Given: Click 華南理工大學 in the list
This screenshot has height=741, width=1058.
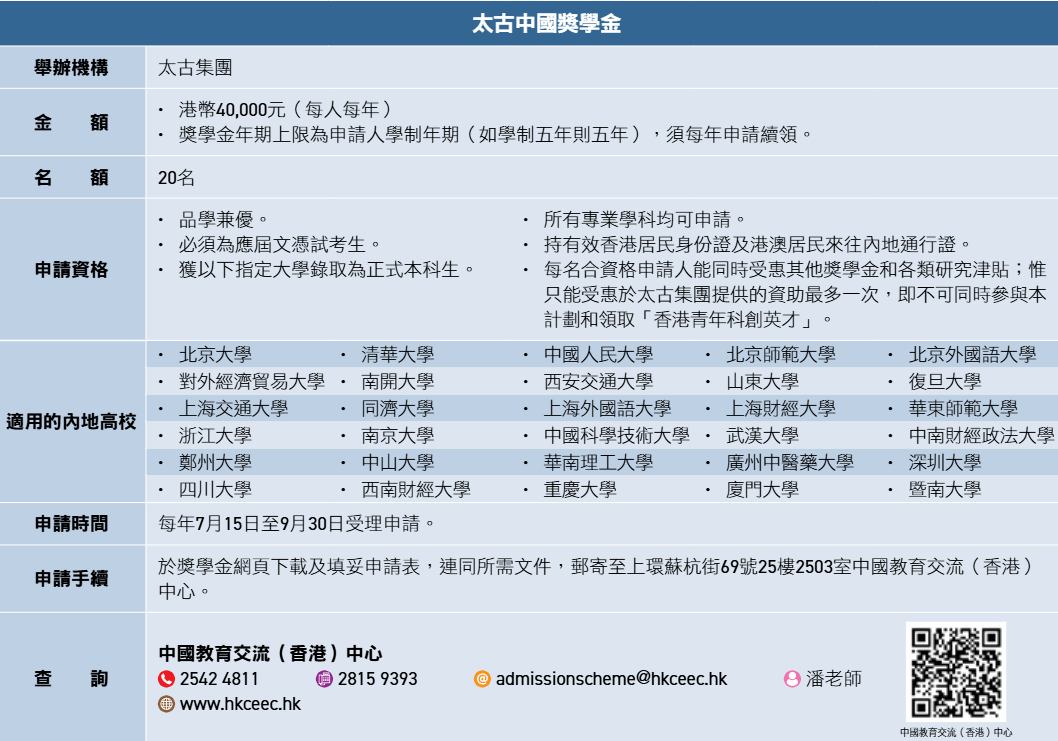Looking at the screenshot, I should (x=598, y=463).
